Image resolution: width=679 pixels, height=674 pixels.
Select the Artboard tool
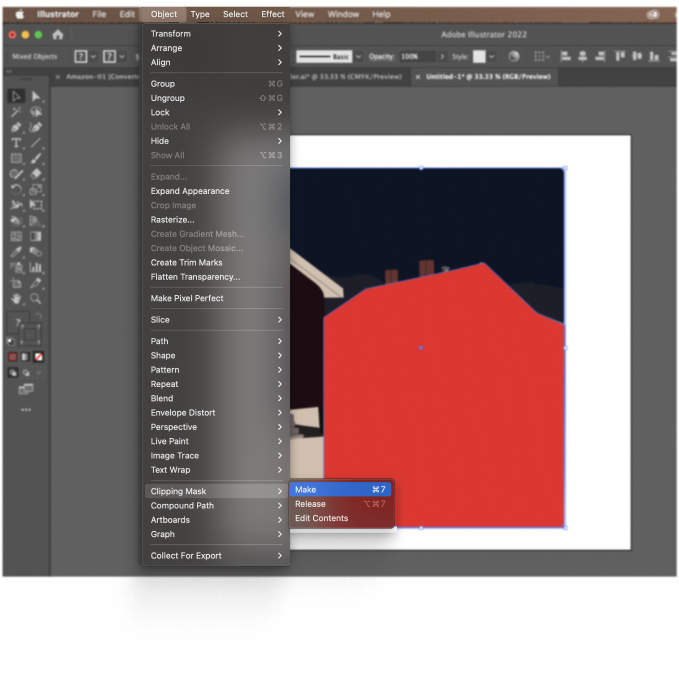(x=16, y=283)
